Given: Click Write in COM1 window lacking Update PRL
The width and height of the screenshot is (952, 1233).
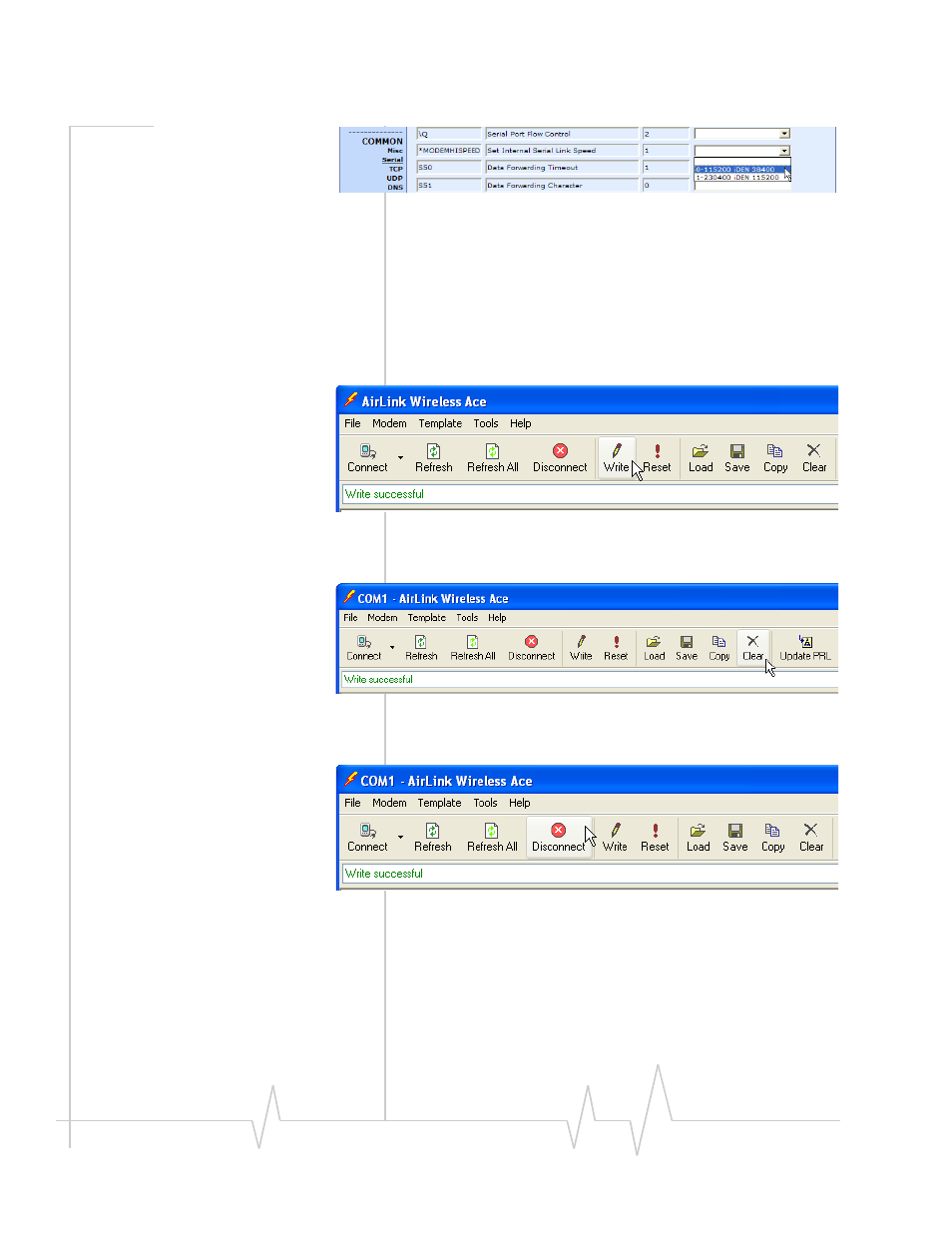Looking at the screenshot, I should tap(615, 838).
